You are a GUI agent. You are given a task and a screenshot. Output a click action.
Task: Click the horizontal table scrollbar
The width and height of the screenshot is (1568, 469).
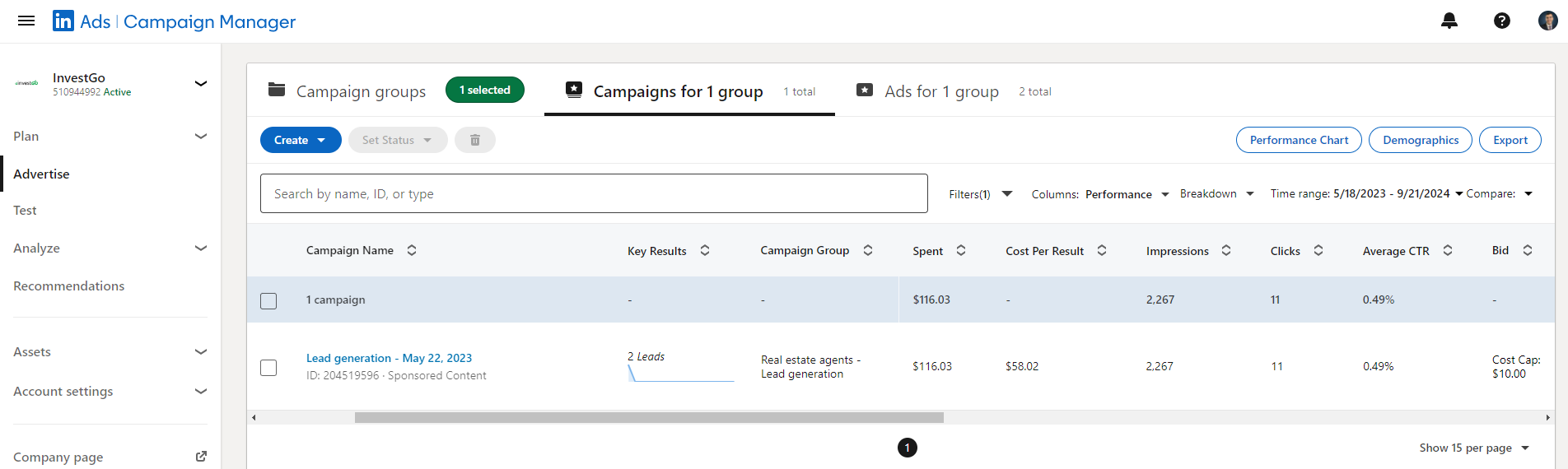click(x=649, y=417)
